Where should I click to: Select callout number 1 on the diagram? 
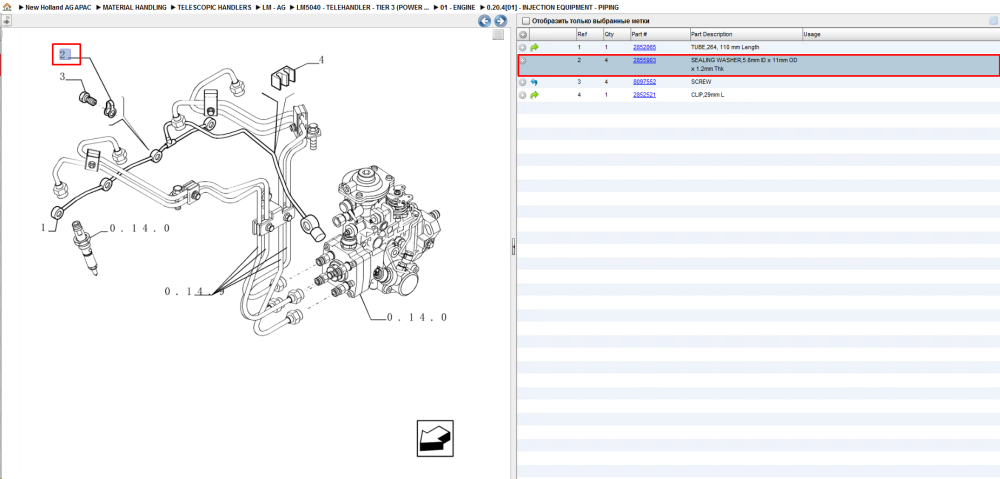click(x=45, y=227)
